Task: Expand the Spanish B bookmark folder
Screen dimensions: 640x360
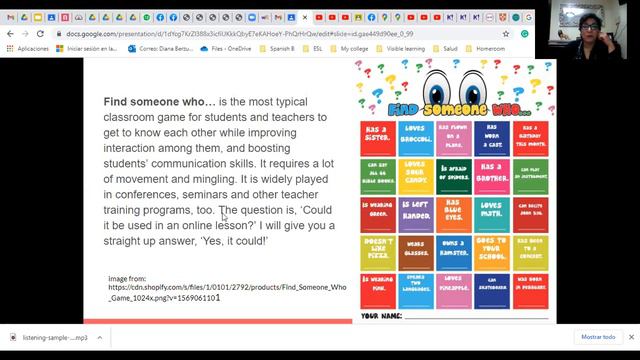Action: [x=277, y=49]
